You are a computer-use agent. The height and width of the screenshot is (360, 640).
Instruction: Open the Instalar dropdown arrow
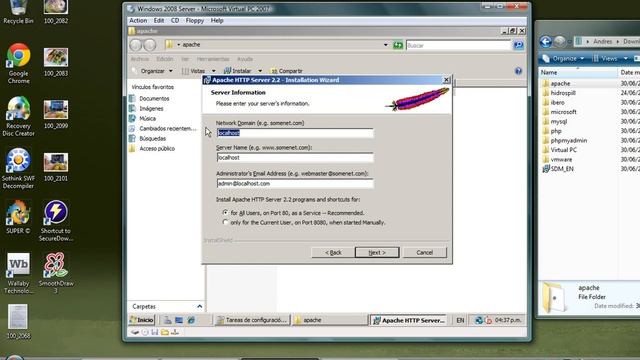tap(260, 71)
